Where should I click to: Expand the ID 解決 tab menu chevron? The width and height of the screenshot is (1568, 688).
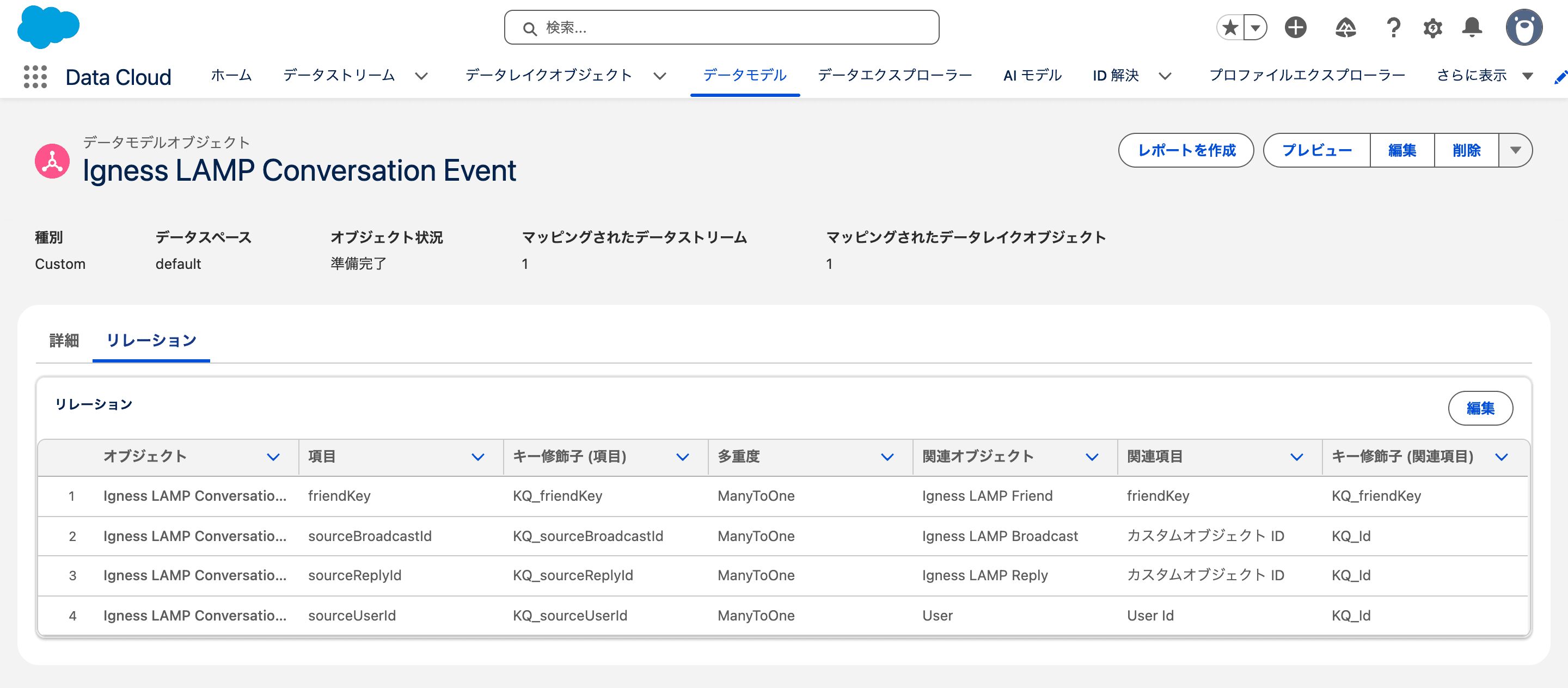[1165, 76]
